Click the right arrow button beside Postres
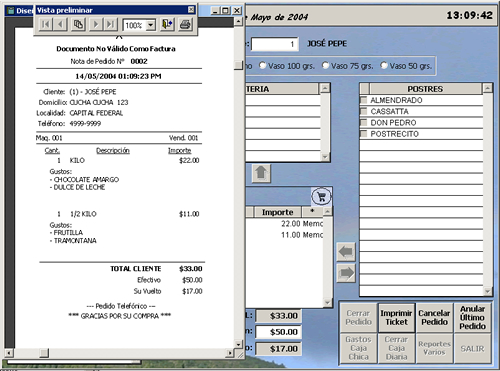Screen dimensions: 500x371 (x=346, y=273)
